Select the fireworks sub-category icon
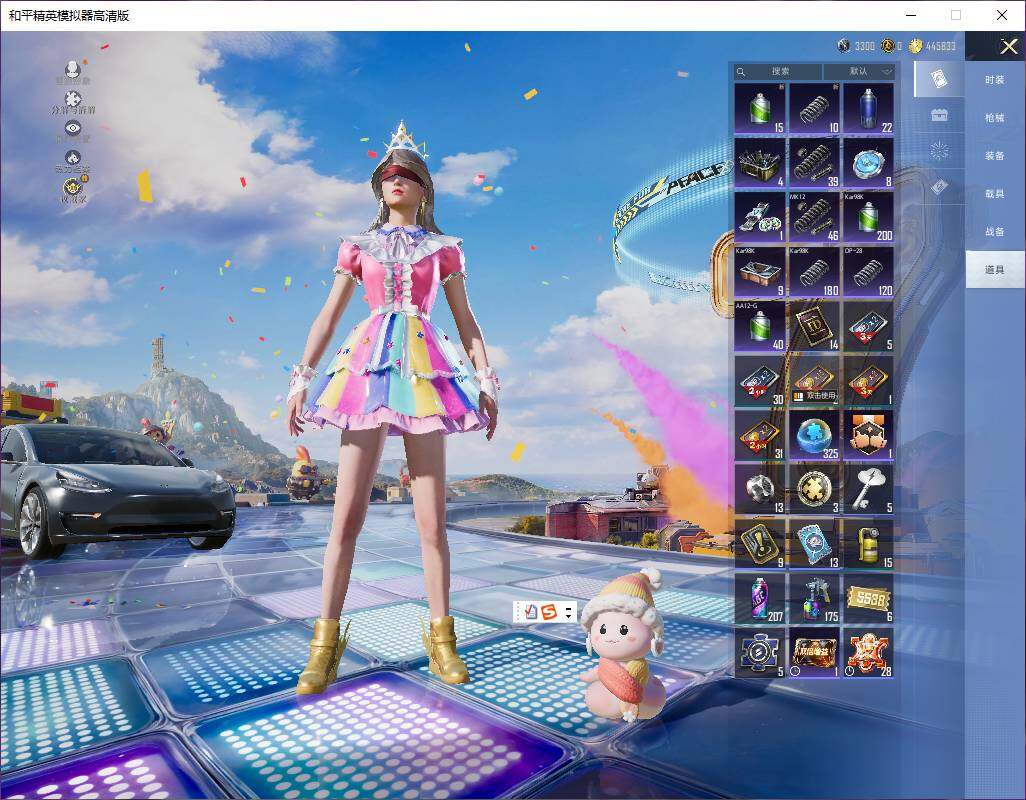Image resolution: width=1026 pixels, height=800 pixels. pos(939,151)
